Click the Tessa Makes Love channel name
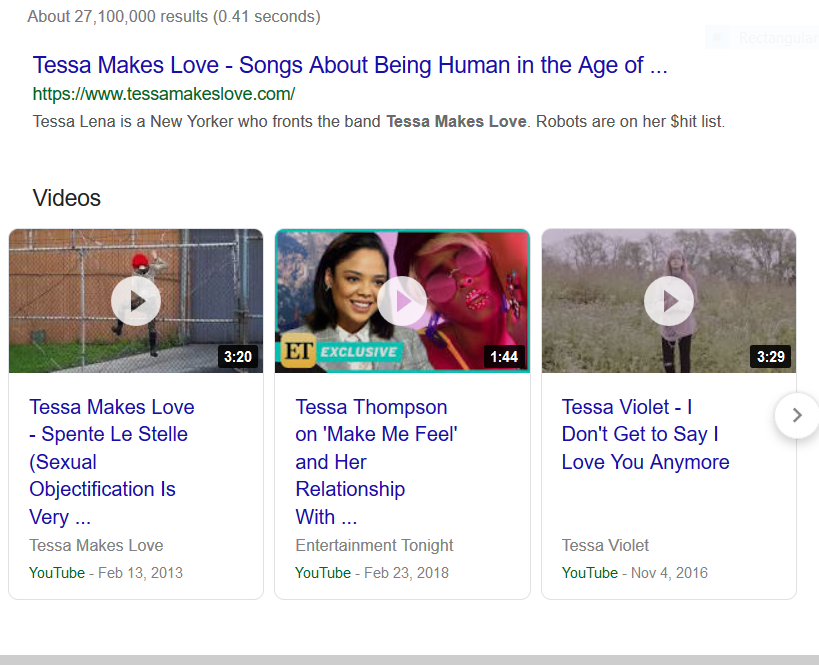 tap(96, 545)
